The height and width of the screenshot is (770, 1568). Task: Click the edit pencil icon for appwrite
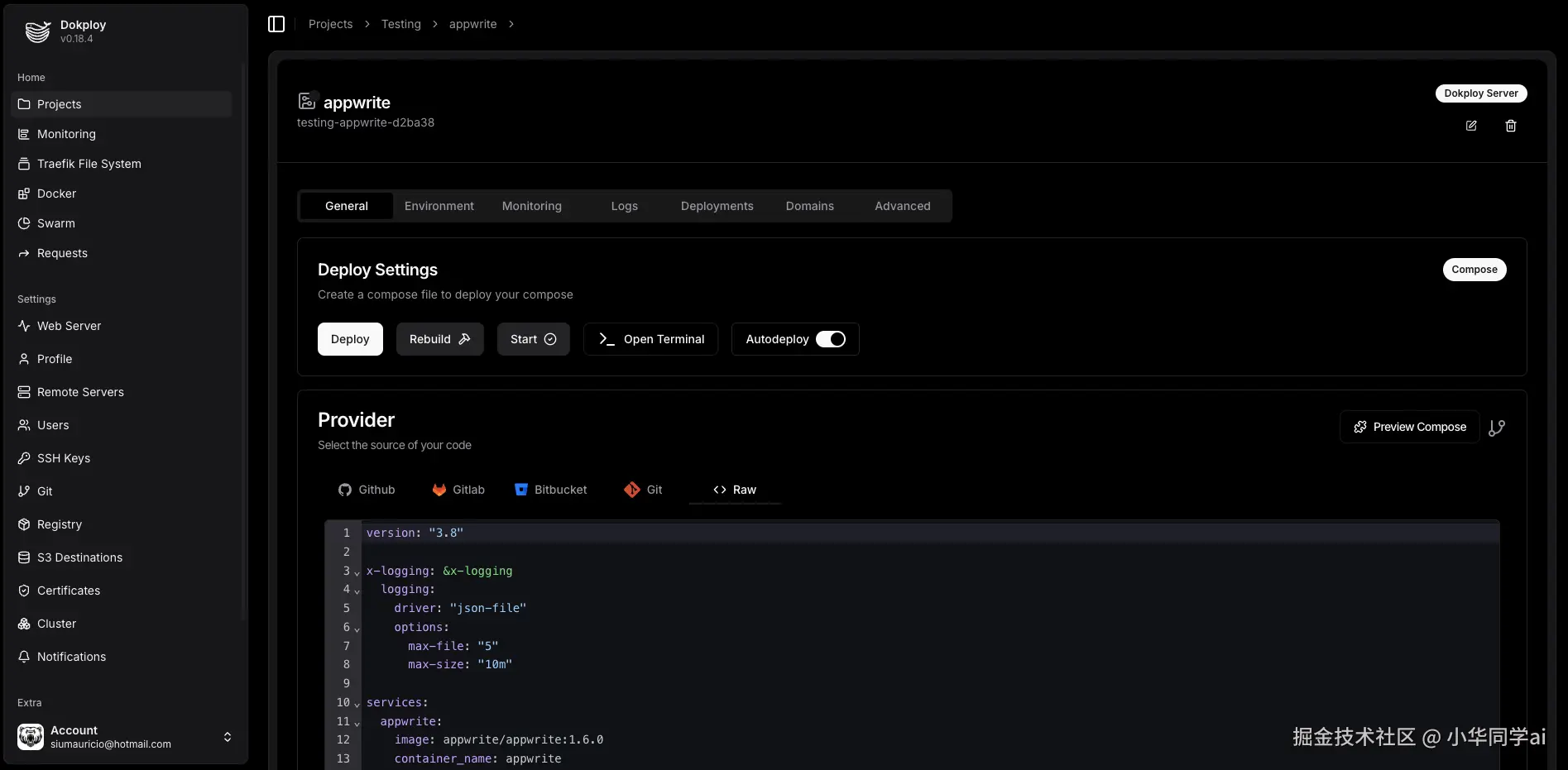pyautogui.click(x=1471, y=126)
